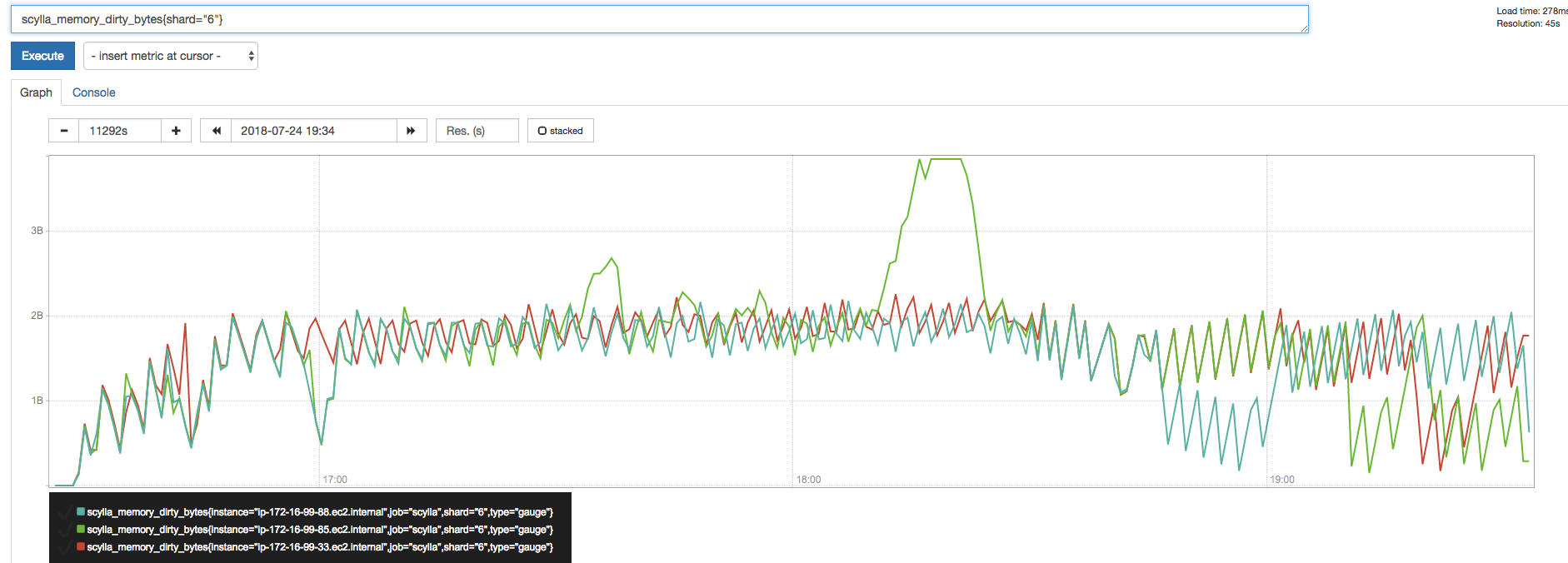Image resolution: width=1568 pixels, height=563 pixels.
Task: Toggle legend series for instance ip-172-16-99-85
Action: click(320, 530)
